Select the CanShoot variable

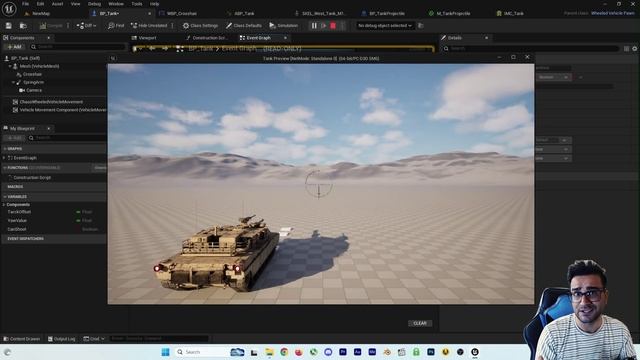tap(17, 229)
